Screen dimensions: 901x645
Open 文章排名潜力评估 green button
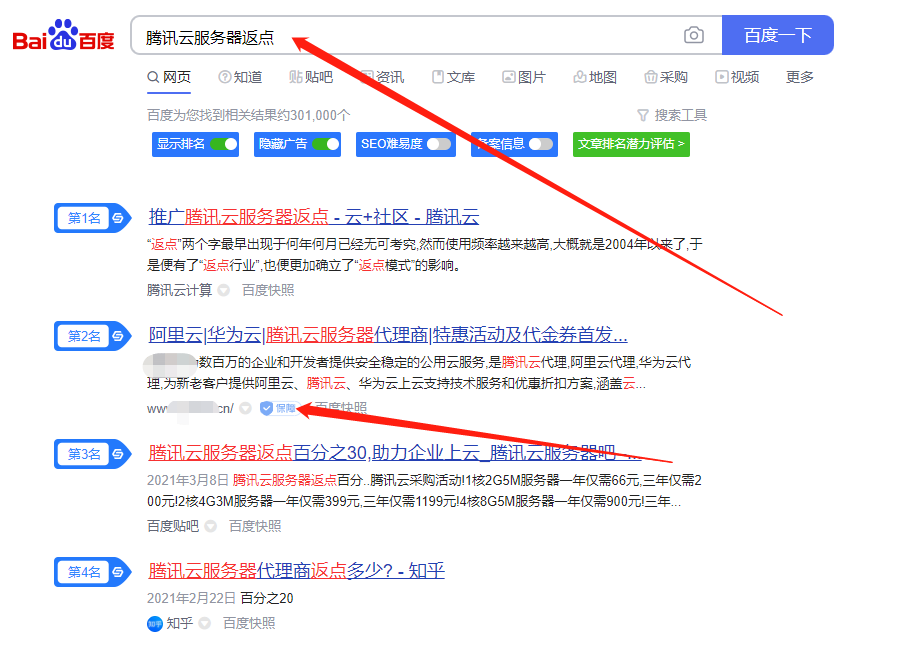point(631,144)
